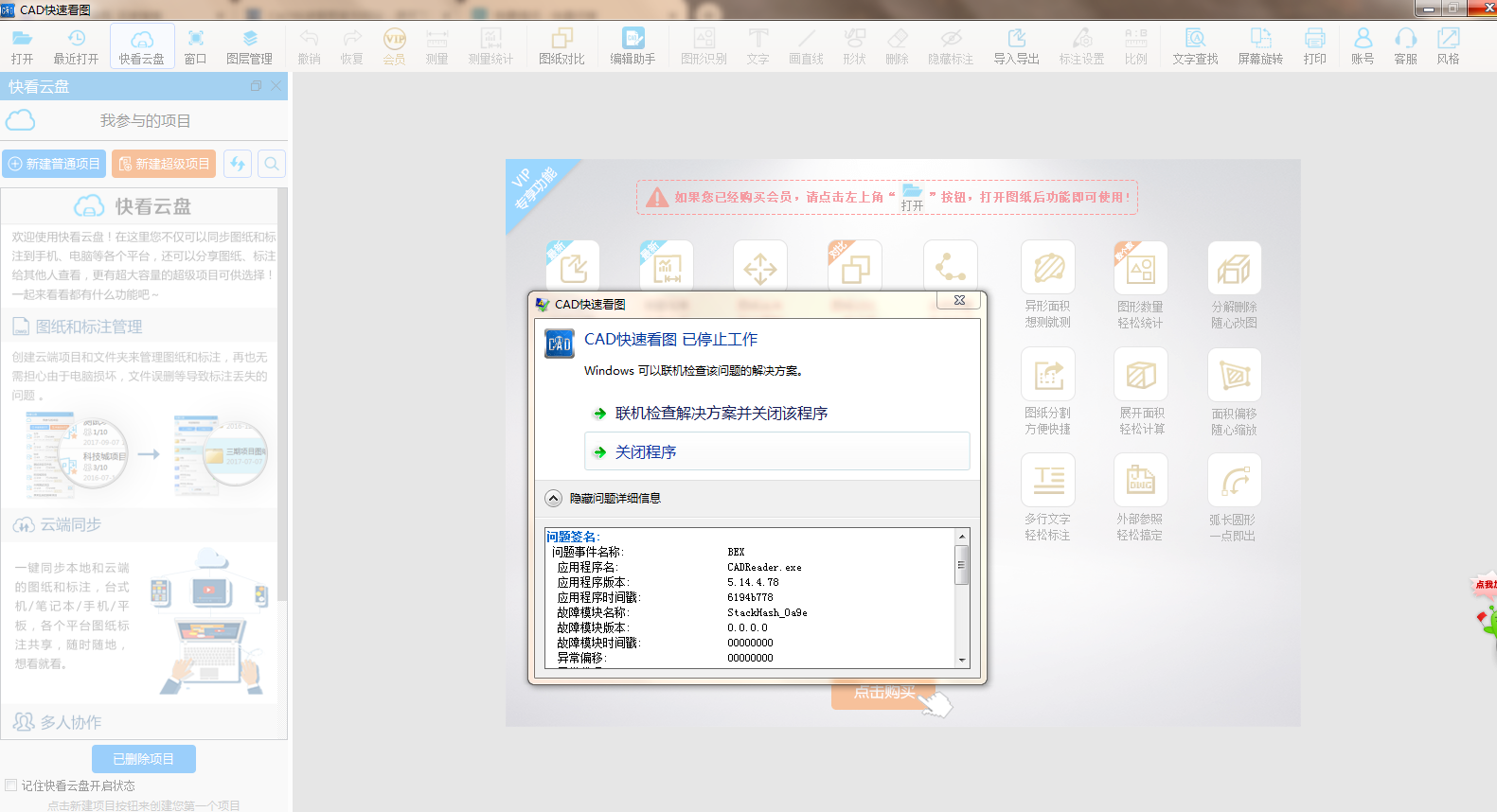Click the 外部参照 VIP feature icon
The width and height of the screenshot is (1497, 812).
coord(1141,480)
